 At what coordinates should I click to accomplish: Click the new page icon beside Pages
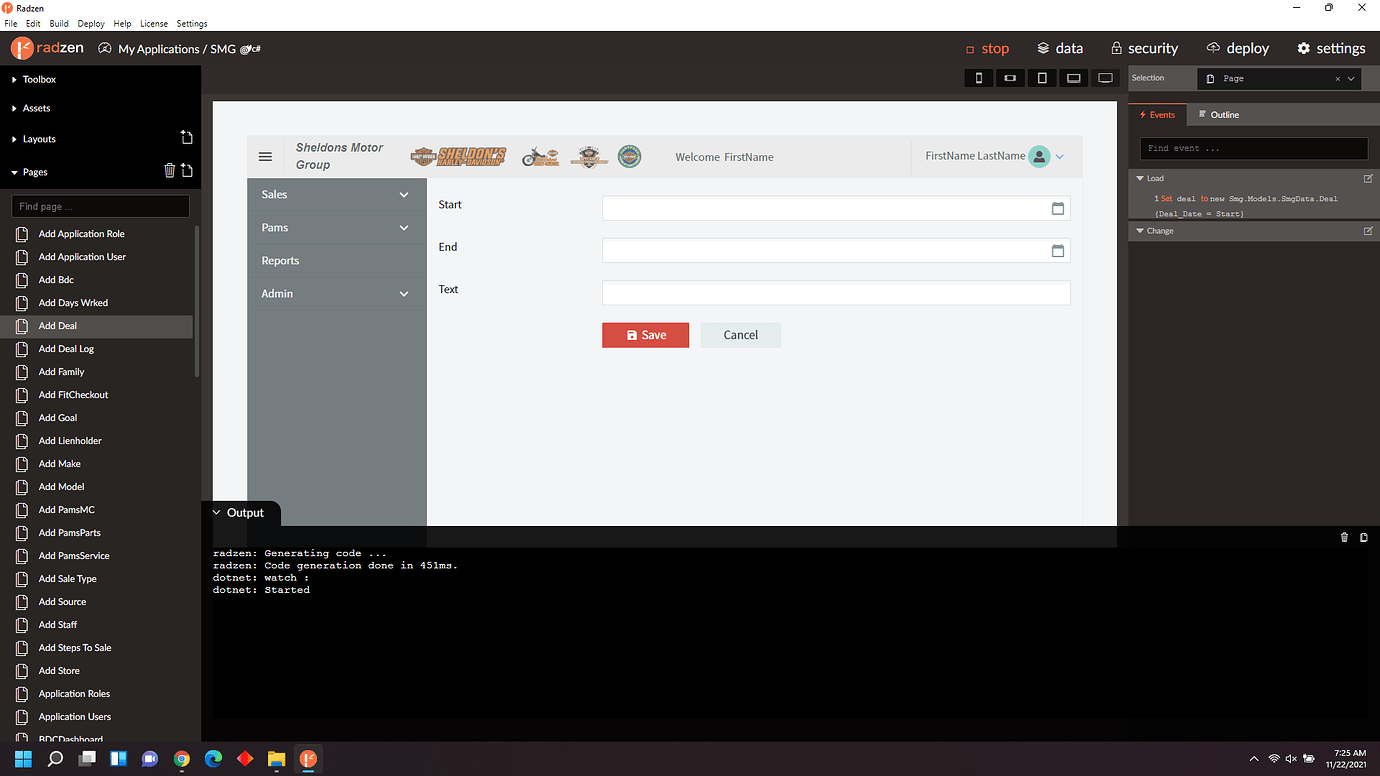tap(186, 171)
